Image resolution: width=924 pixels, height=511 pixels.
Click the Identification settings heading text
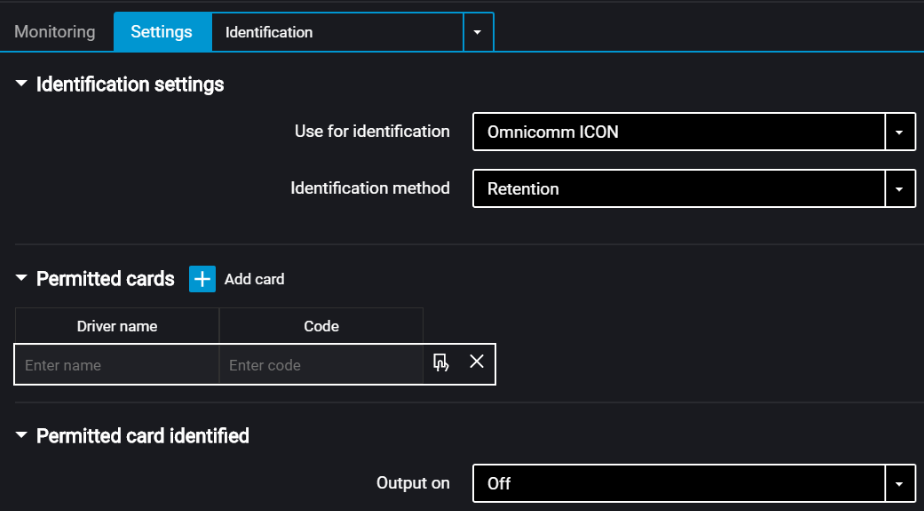click(130, 84)
